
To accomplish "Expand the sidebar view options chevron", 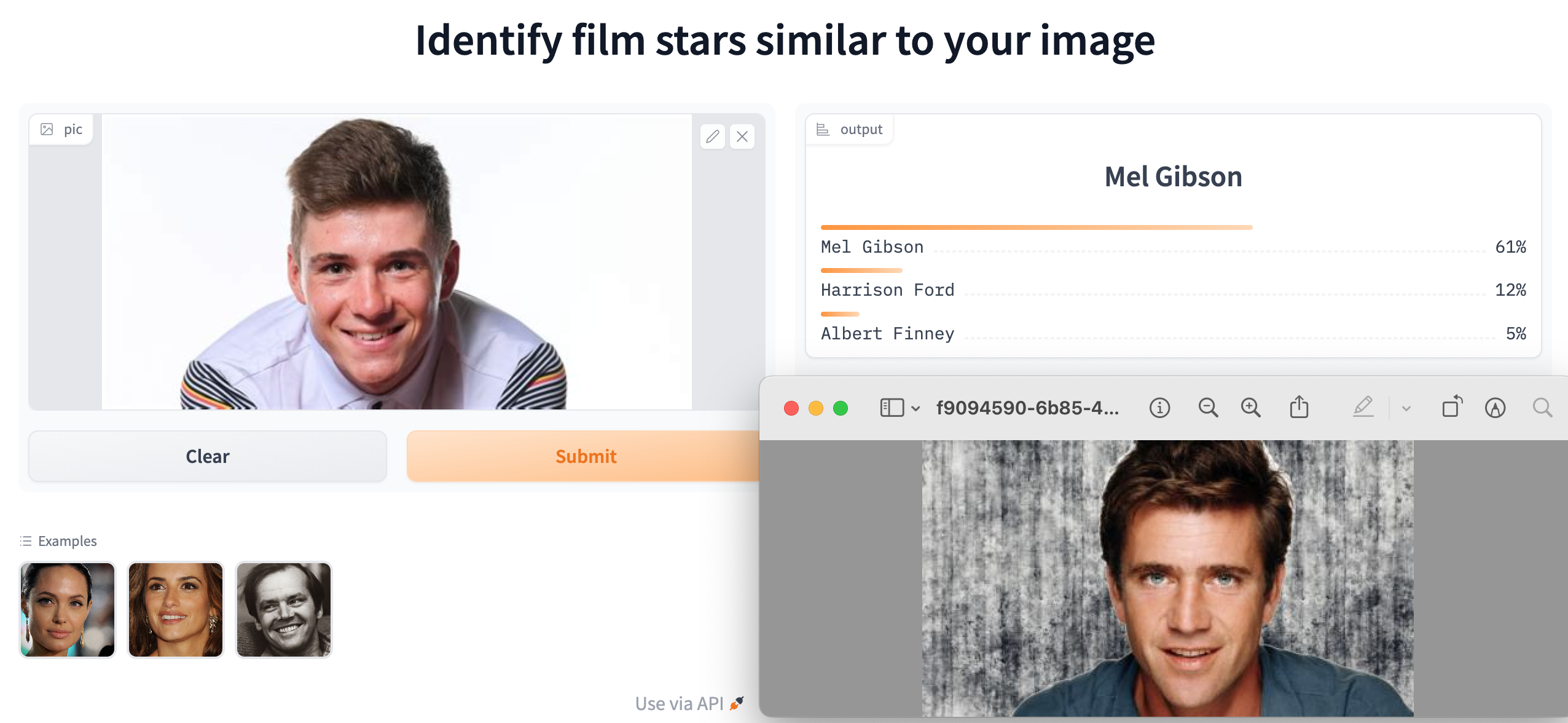I will click(x=915, y=408).
